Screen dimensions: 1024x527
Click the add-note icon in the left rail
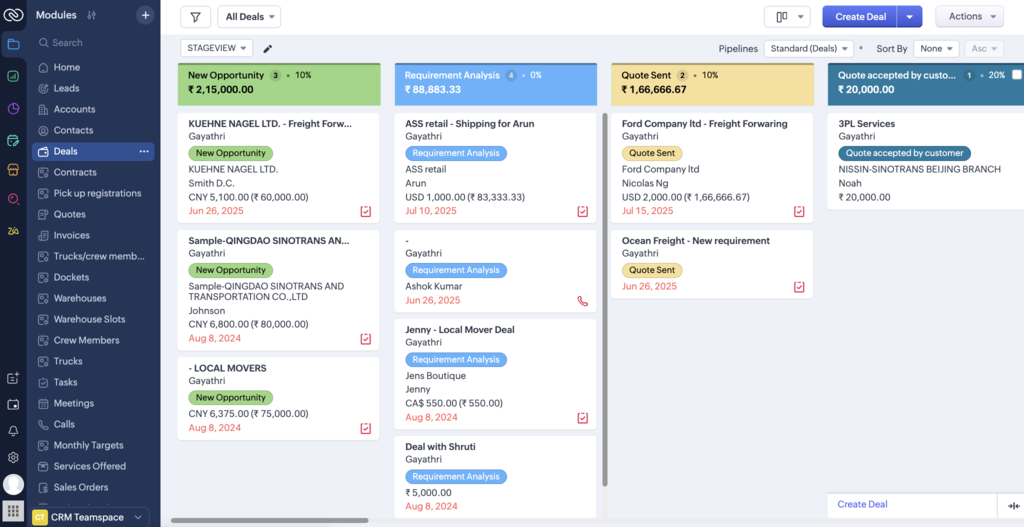click(x=13, y=378)
